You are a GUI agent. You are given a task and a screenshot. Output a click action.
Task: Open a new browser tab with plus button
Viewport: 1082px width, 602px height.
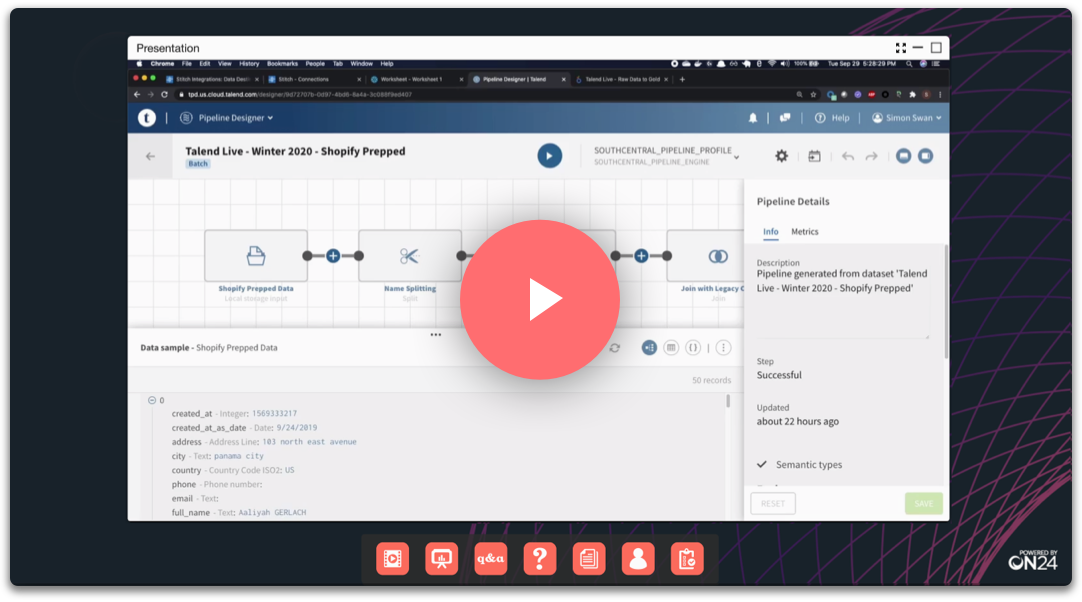tap(682, 79)
